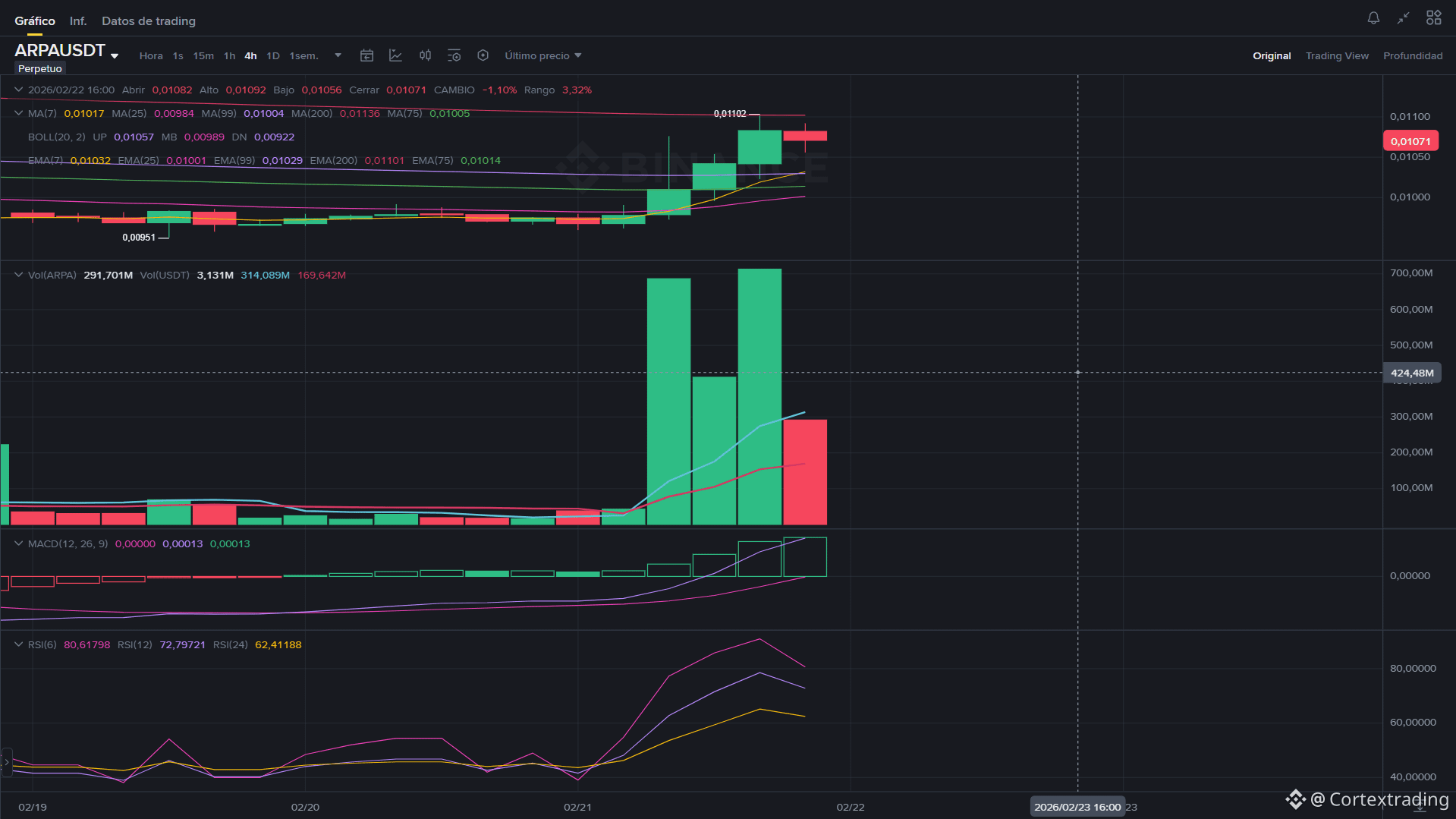Switch to Profundidad depth view
The width and height of the screenshot is (1456, 819).
[1413, 55]
